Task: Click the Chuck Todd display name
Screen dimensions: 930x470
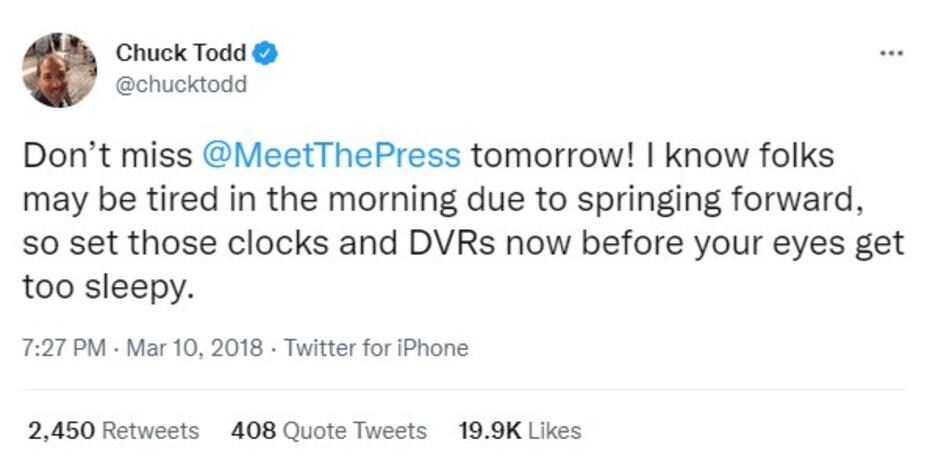Action: tap(180, 52)
